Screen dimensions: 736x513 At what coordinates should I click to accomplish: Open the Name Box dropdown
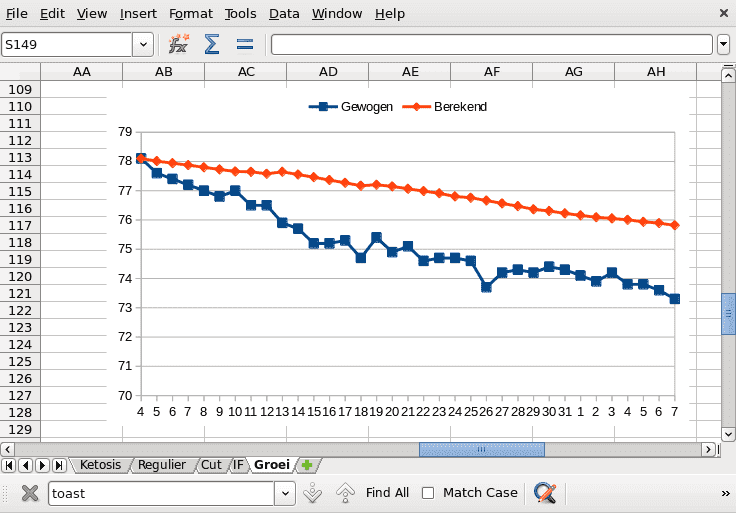(x=143, y=44)
